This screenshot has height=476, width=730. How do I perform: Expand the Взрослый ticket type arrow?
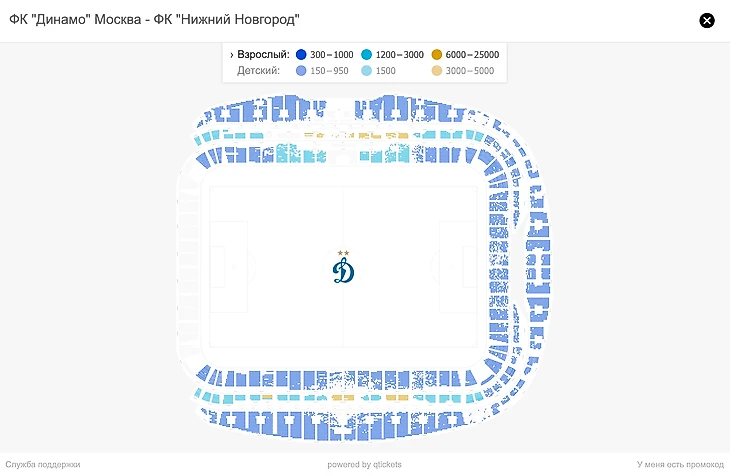pyautogui.click(x=231, y=54)
